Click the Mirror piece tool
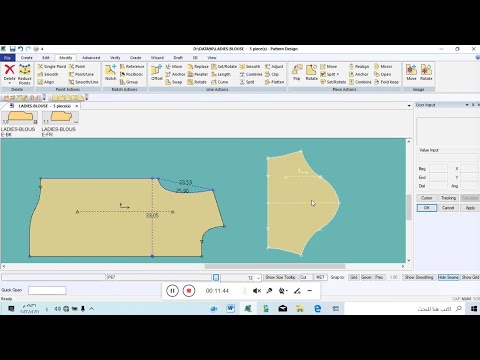Screen dimensions: 480x360 pyautogui.click(x=383, y=67)
